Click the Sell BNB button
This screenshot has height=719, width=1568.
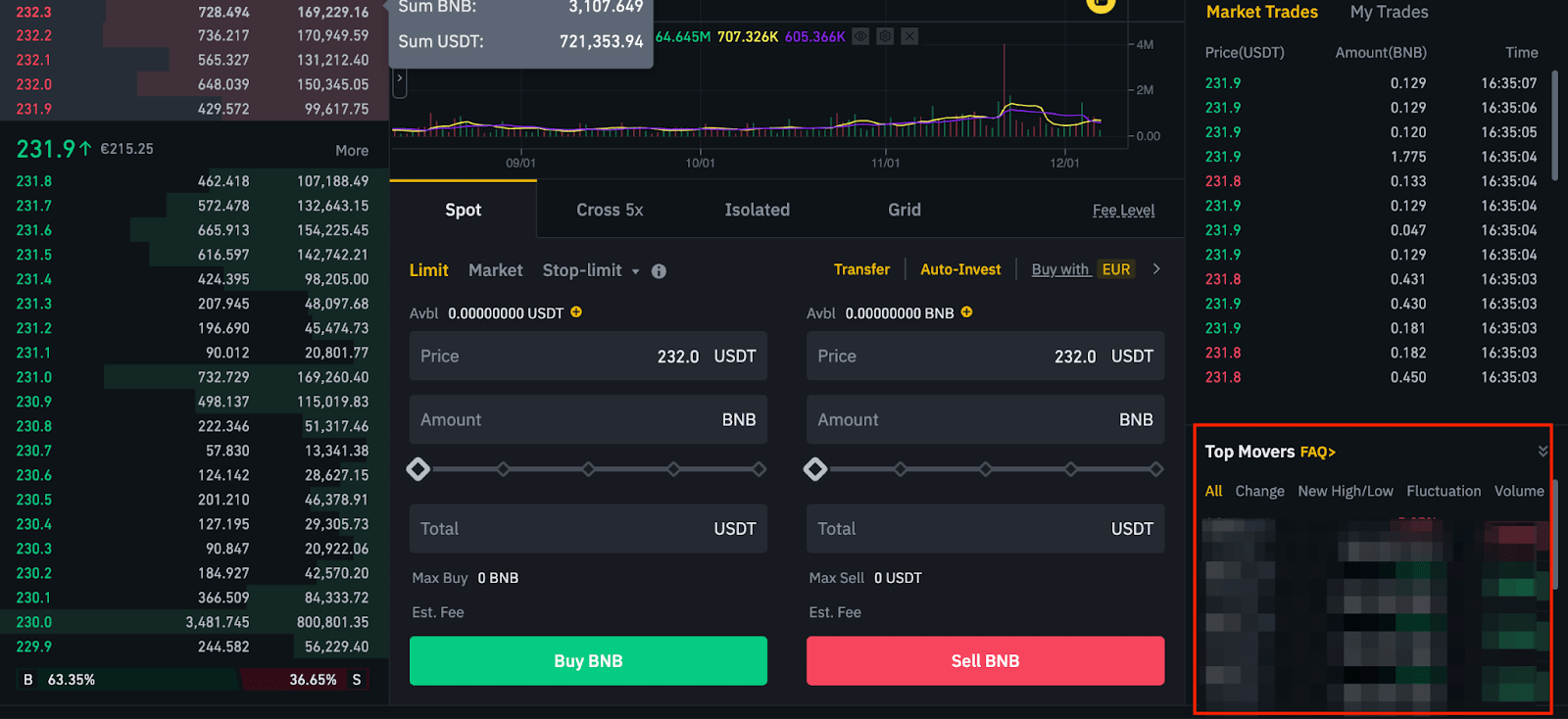[x=986, y=661]
